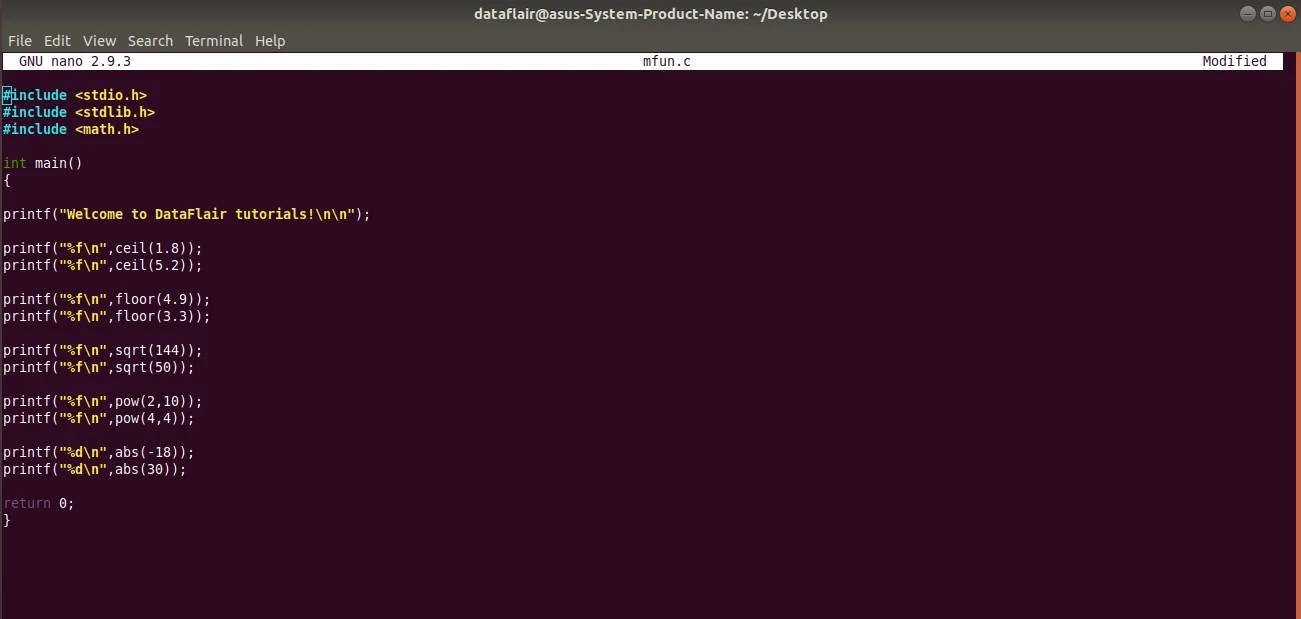Click the minimize window icon

point(1249,13)
